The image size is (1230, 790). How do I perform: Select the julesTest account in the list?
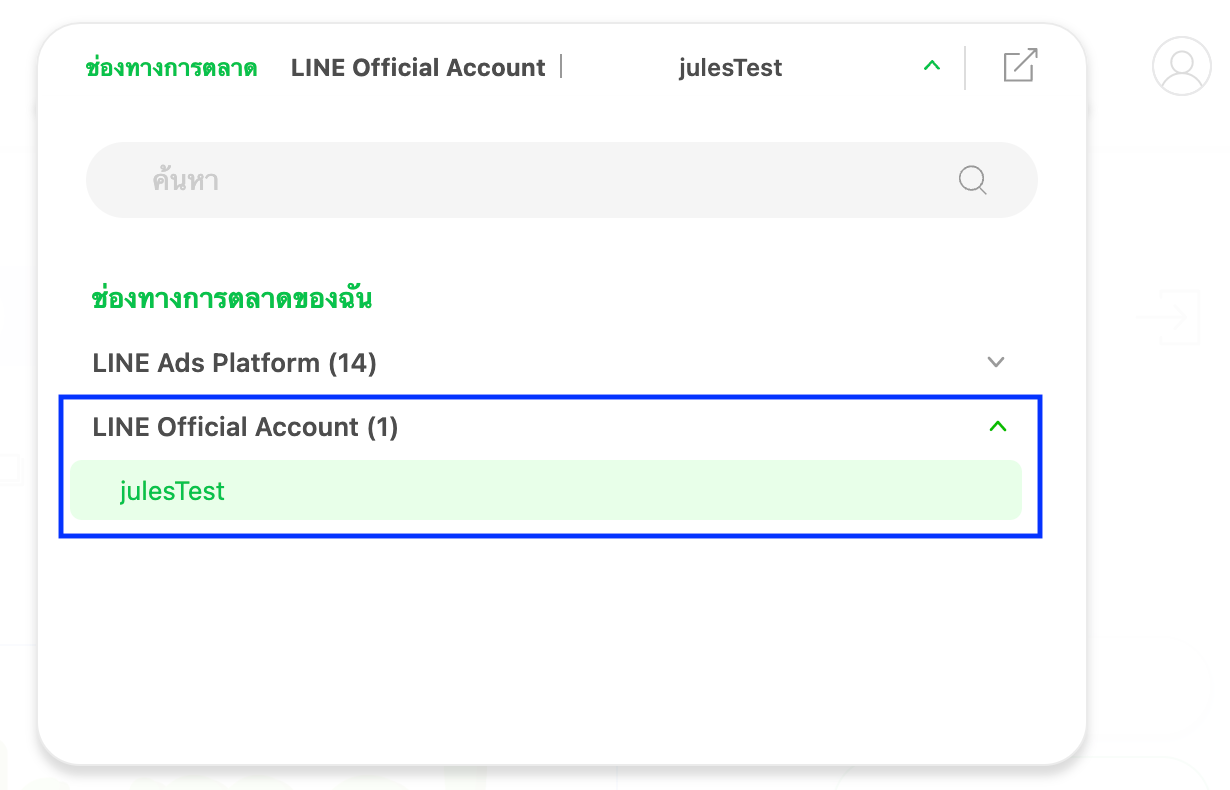pos(546,490)
